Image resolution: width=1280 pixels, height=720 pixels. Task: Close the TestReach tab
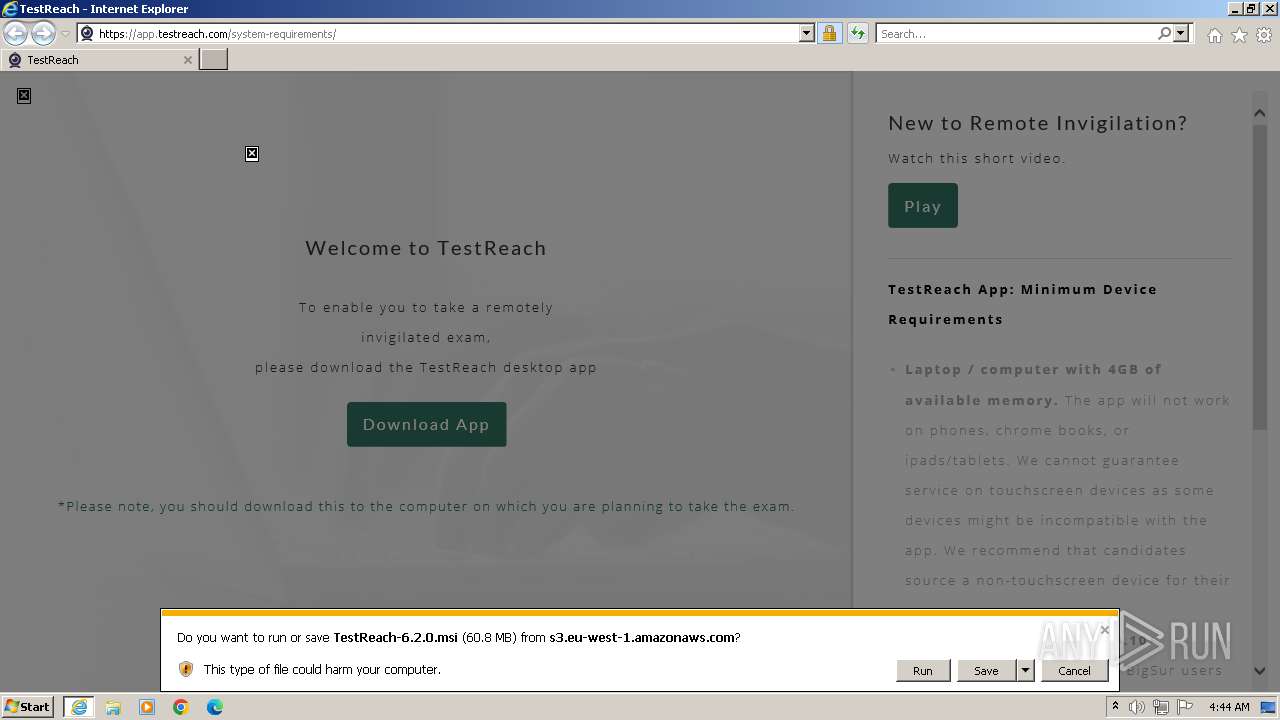tap(187, 60)
